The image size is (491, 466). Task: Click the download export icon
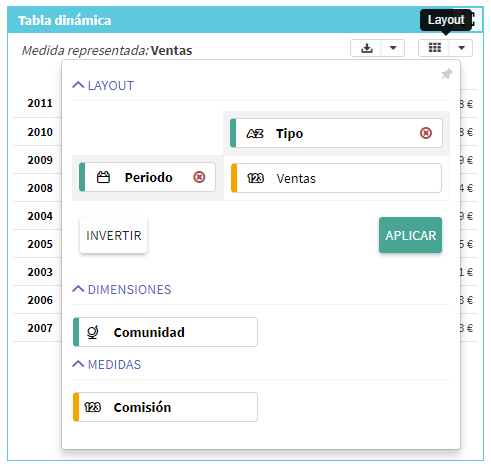[x=366, y=48]
